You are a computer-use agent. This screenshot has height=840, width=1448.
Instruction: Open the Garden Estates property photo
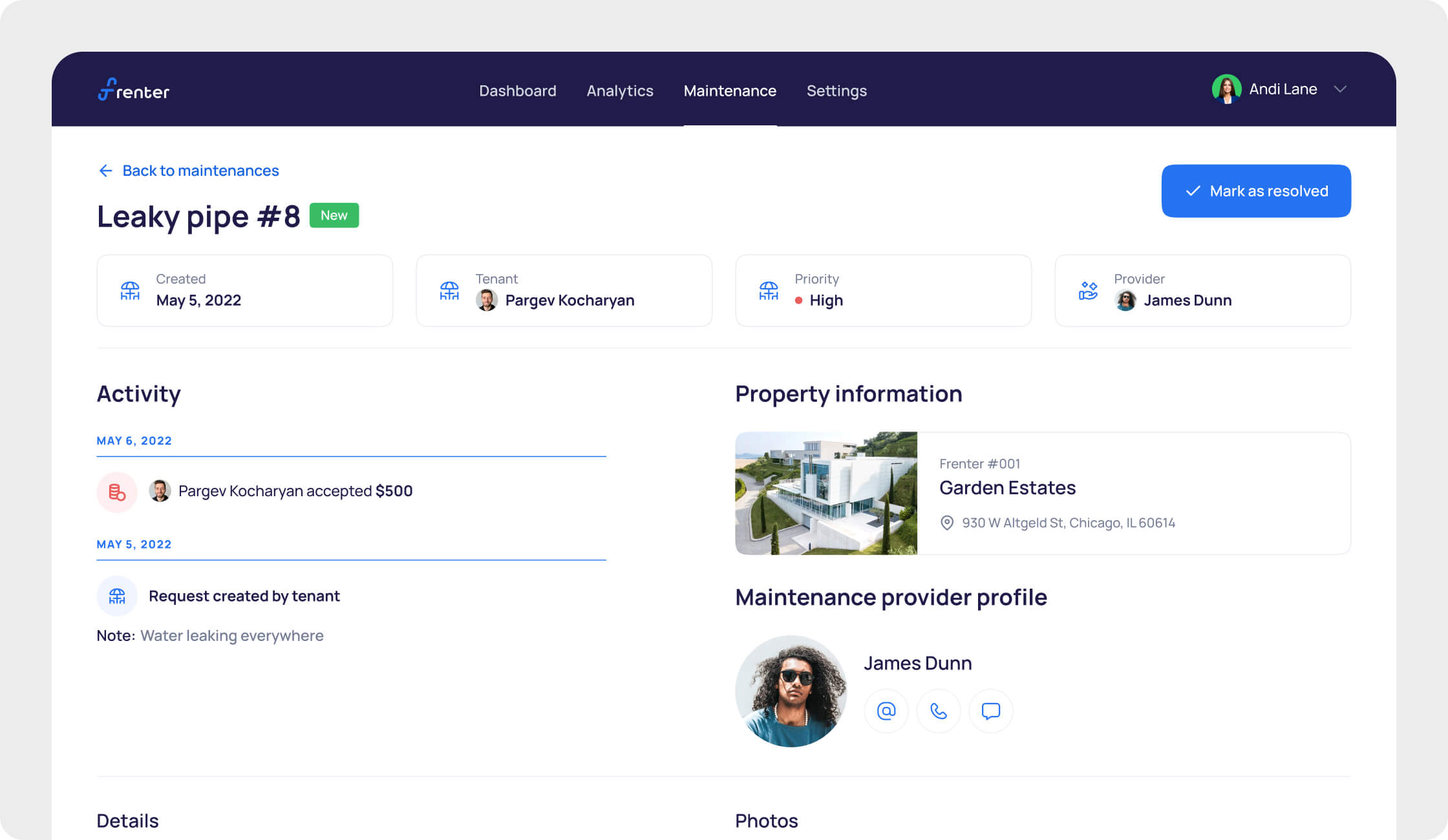(x=826, y=493)
